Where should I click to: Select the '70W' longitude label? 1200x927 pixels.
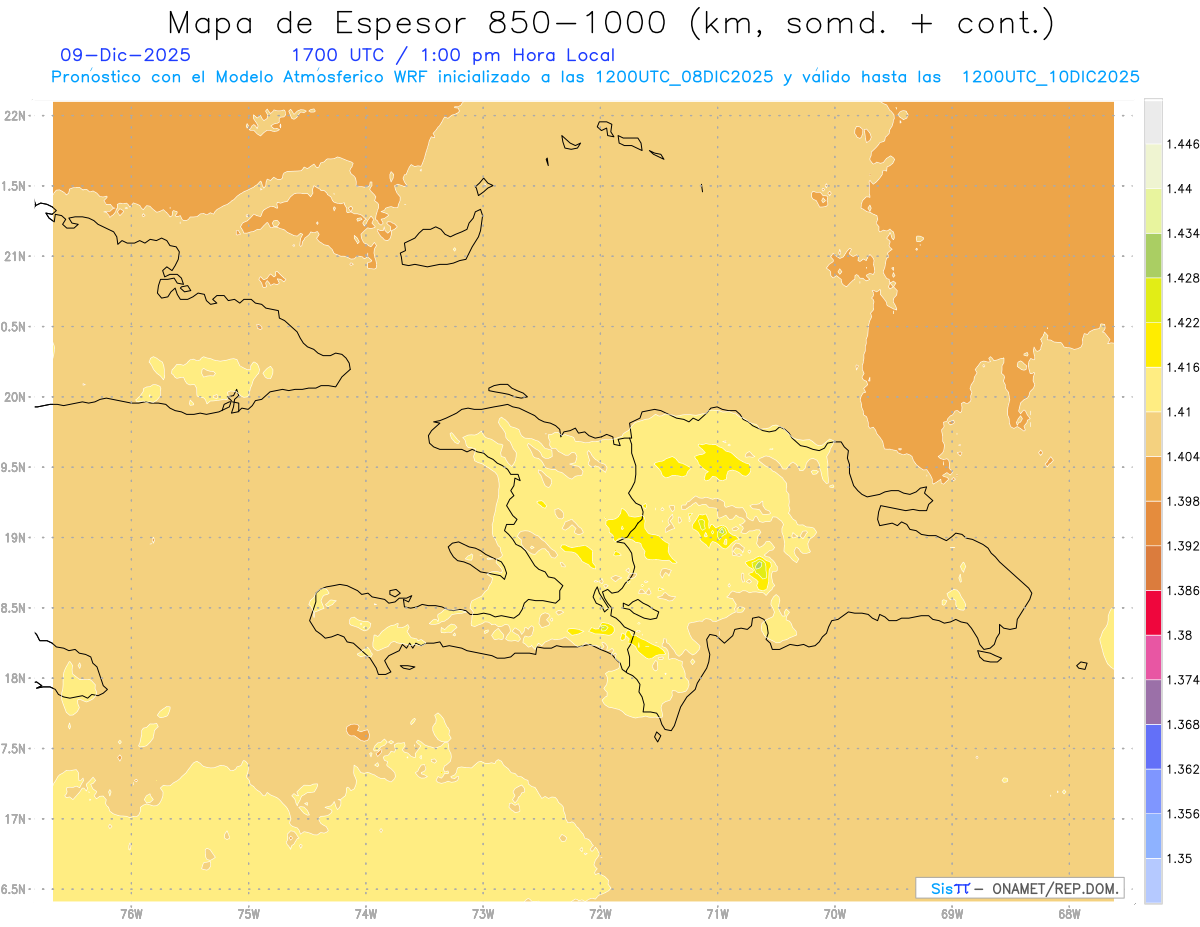tap(835, 914)
